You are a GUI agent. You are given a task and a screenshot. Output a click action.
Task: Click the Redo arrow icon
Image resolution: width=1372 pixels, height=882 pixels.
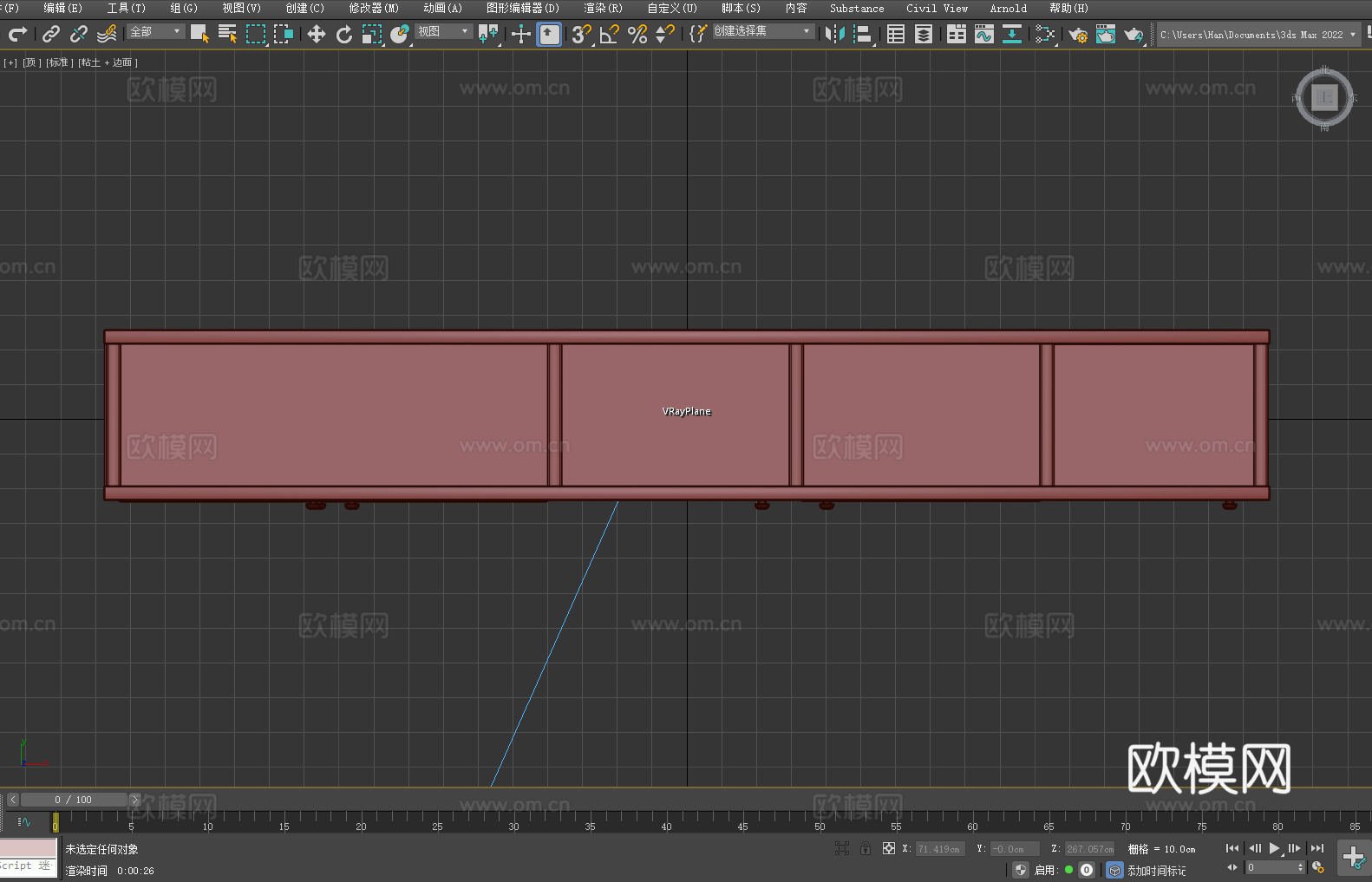pos(17,34)
